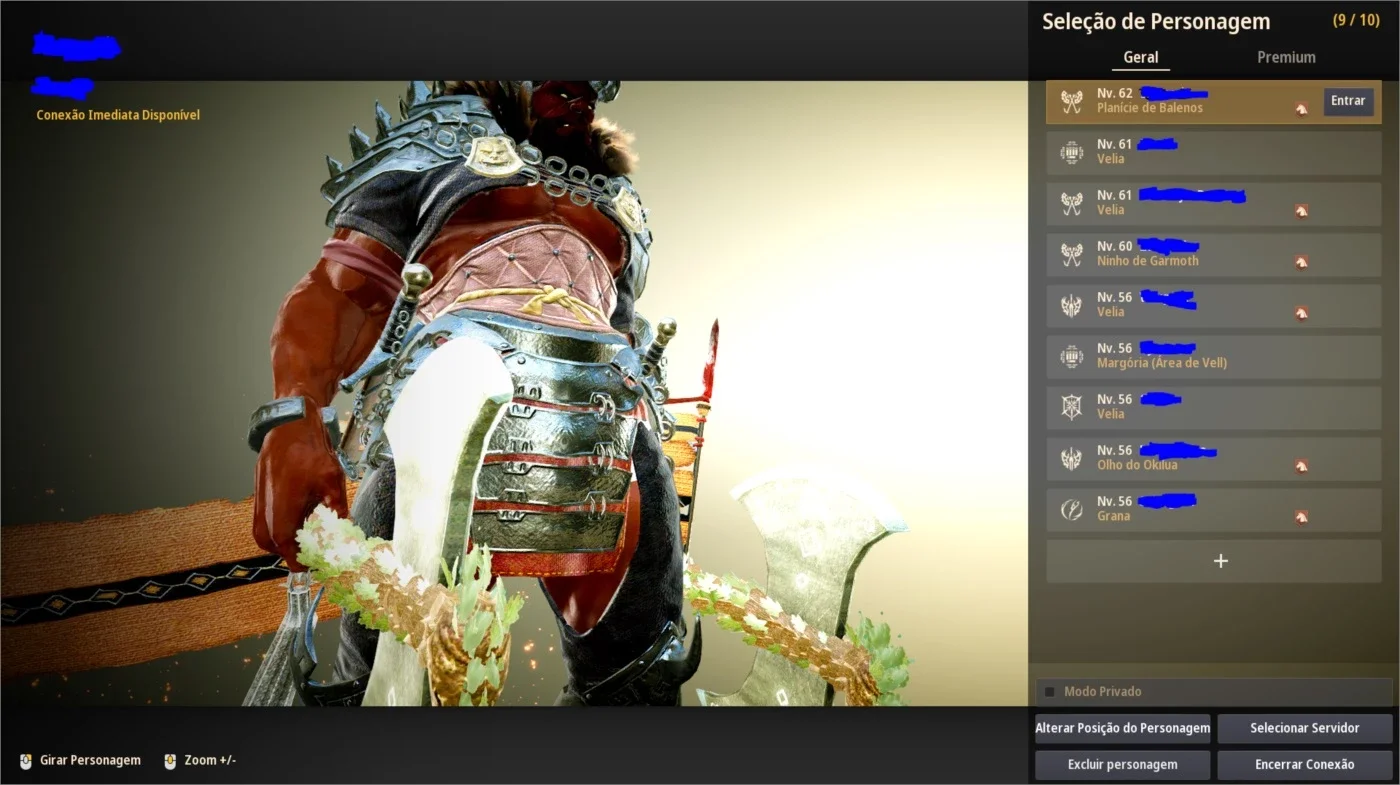
Task: Select the Margória (Área de Vell) character entry
Action: [x=1214, y=357]
